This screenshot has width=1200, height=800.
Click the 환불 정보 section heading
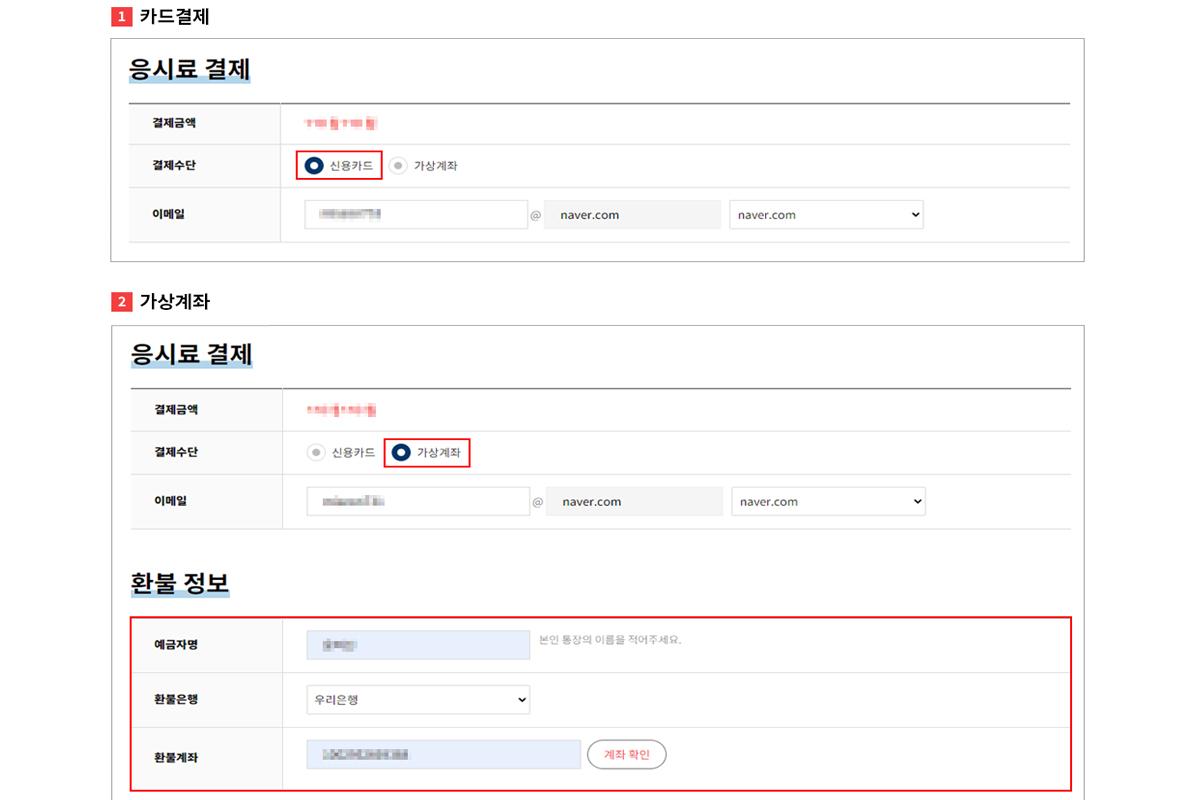[180, 583]
